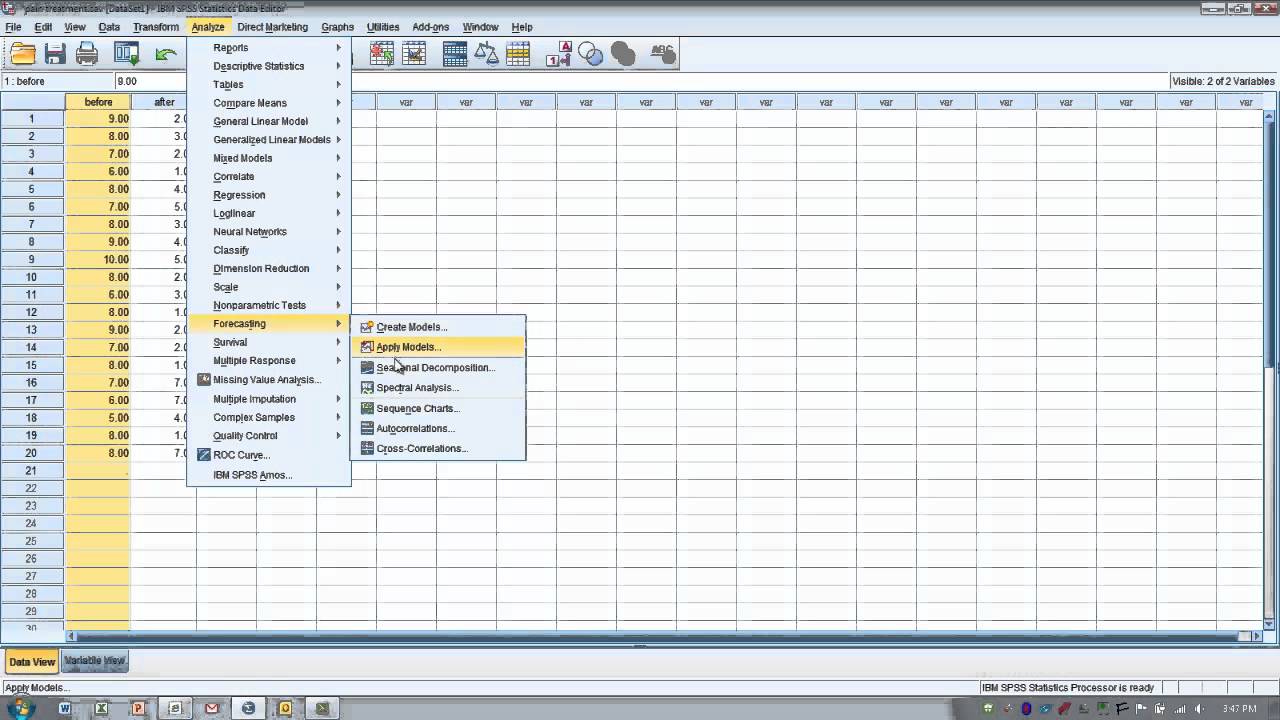Switch to Variable View tab
This screenshot has width=1280, height=720.
[95, 661]
